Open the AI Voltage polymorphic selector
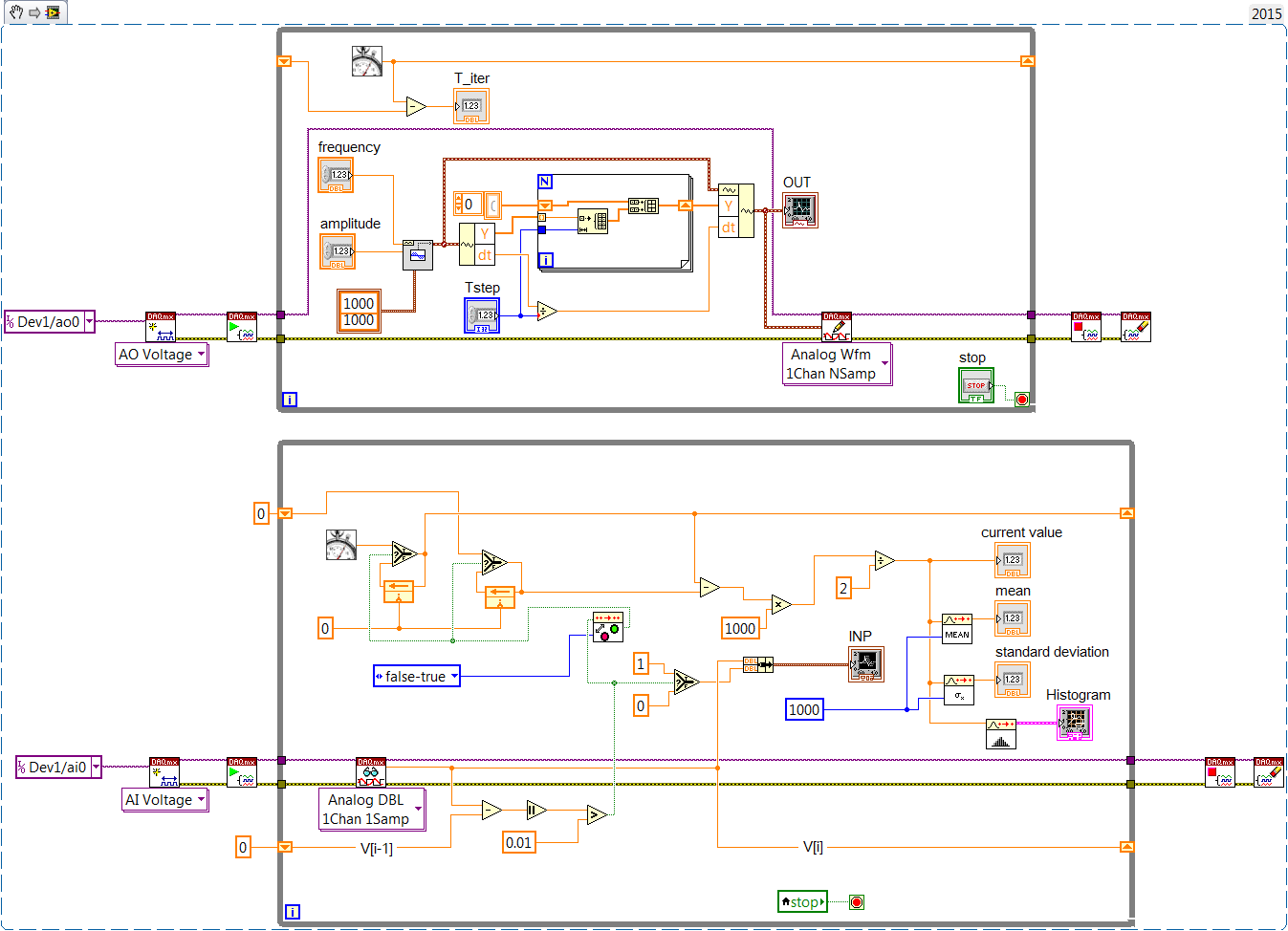Viewport: 1288px width, 931px height. [201, 800]
